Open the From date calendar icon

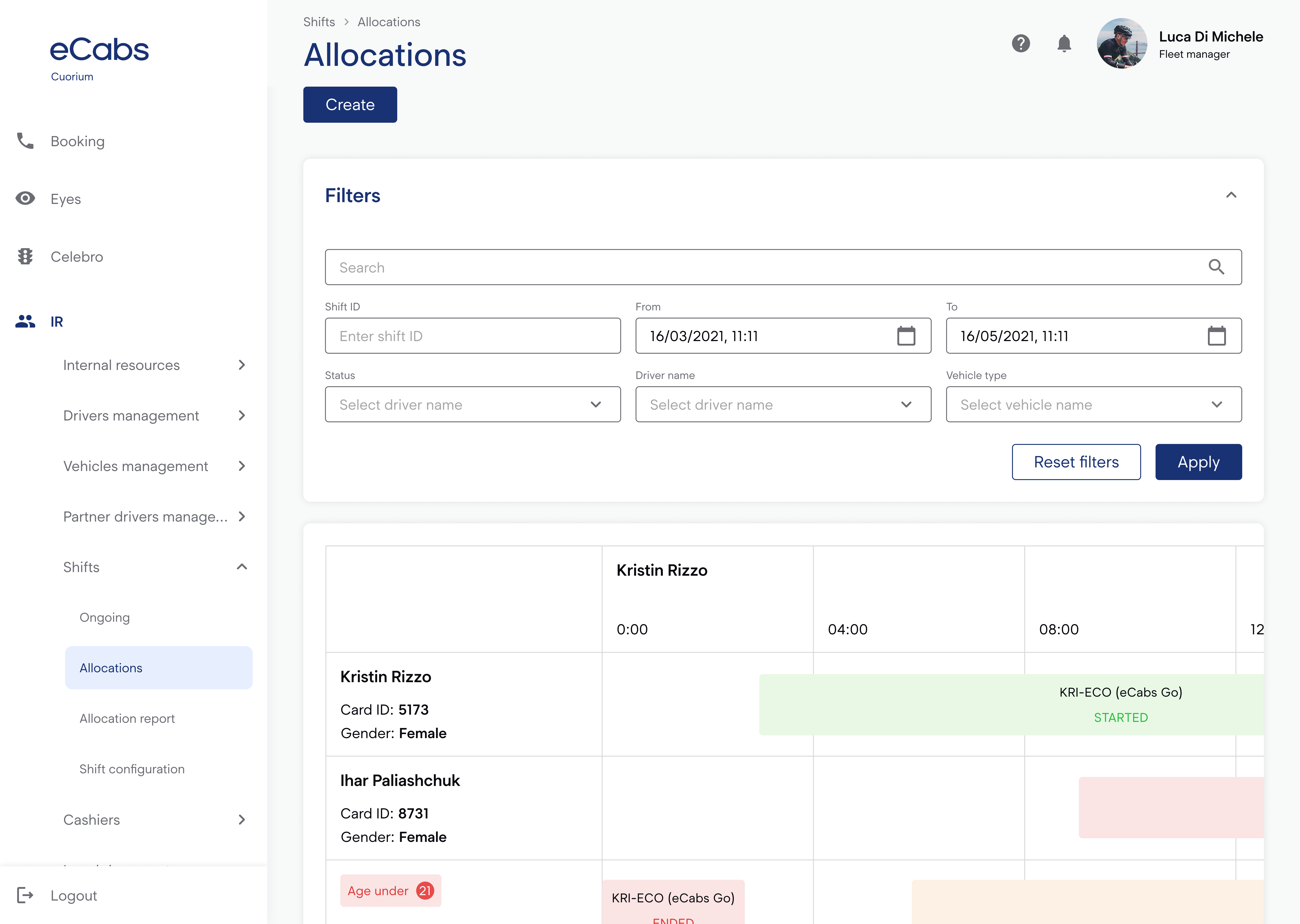(x=906, y=336)
